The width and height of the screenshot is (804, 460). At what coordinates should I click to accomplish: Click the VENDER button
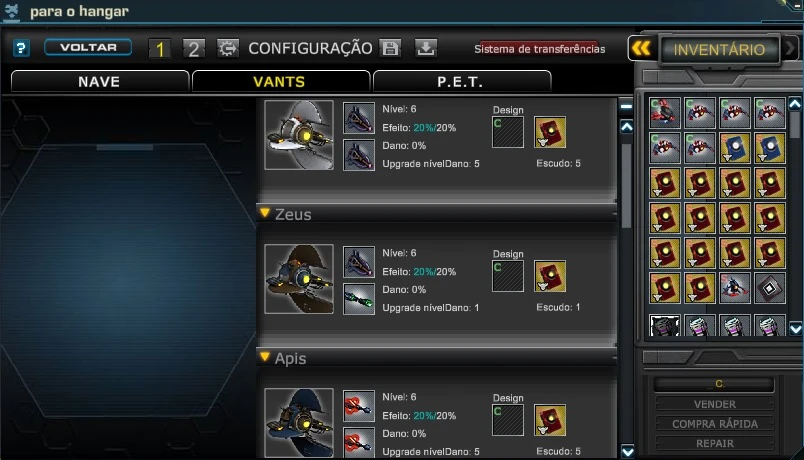pyautogui.click(x=715, y=404)
